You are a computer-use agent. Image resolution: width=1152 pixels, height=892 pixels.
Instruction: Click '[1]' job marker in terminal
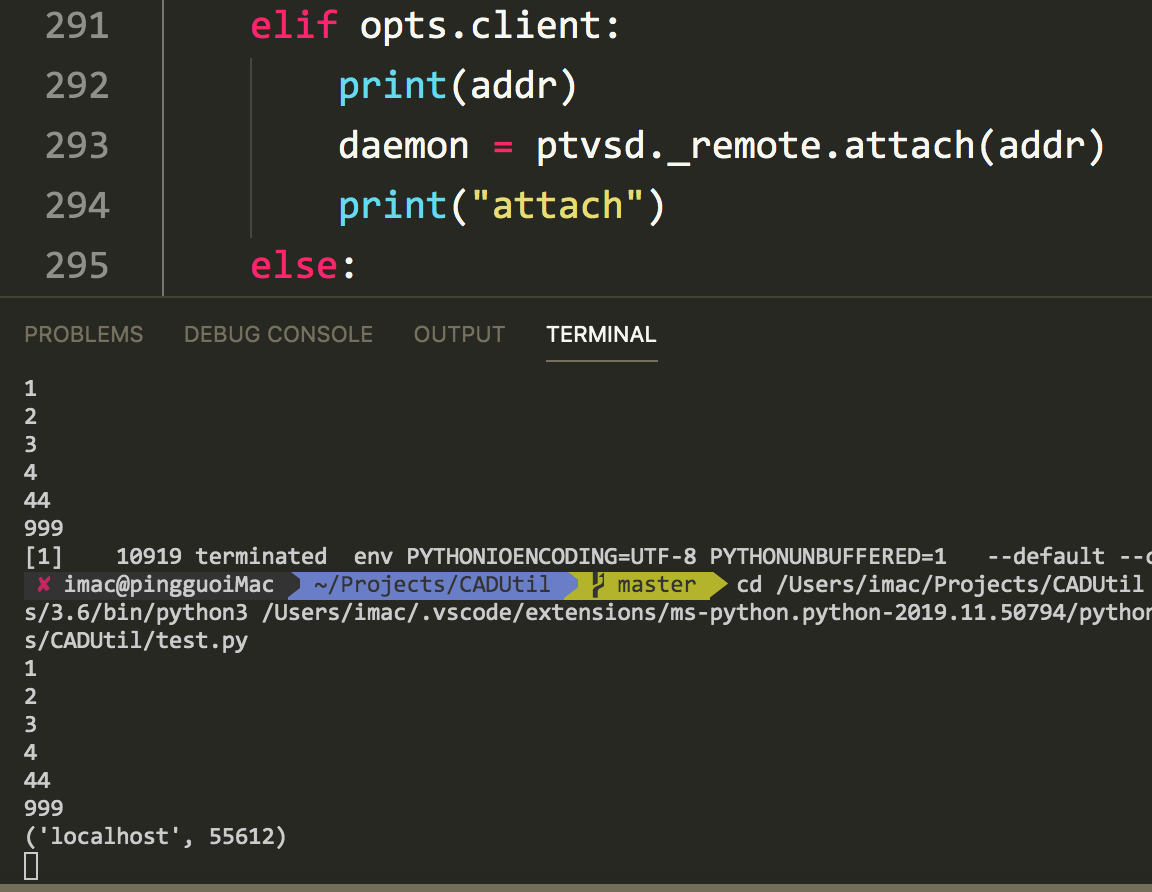pos(43,556)
